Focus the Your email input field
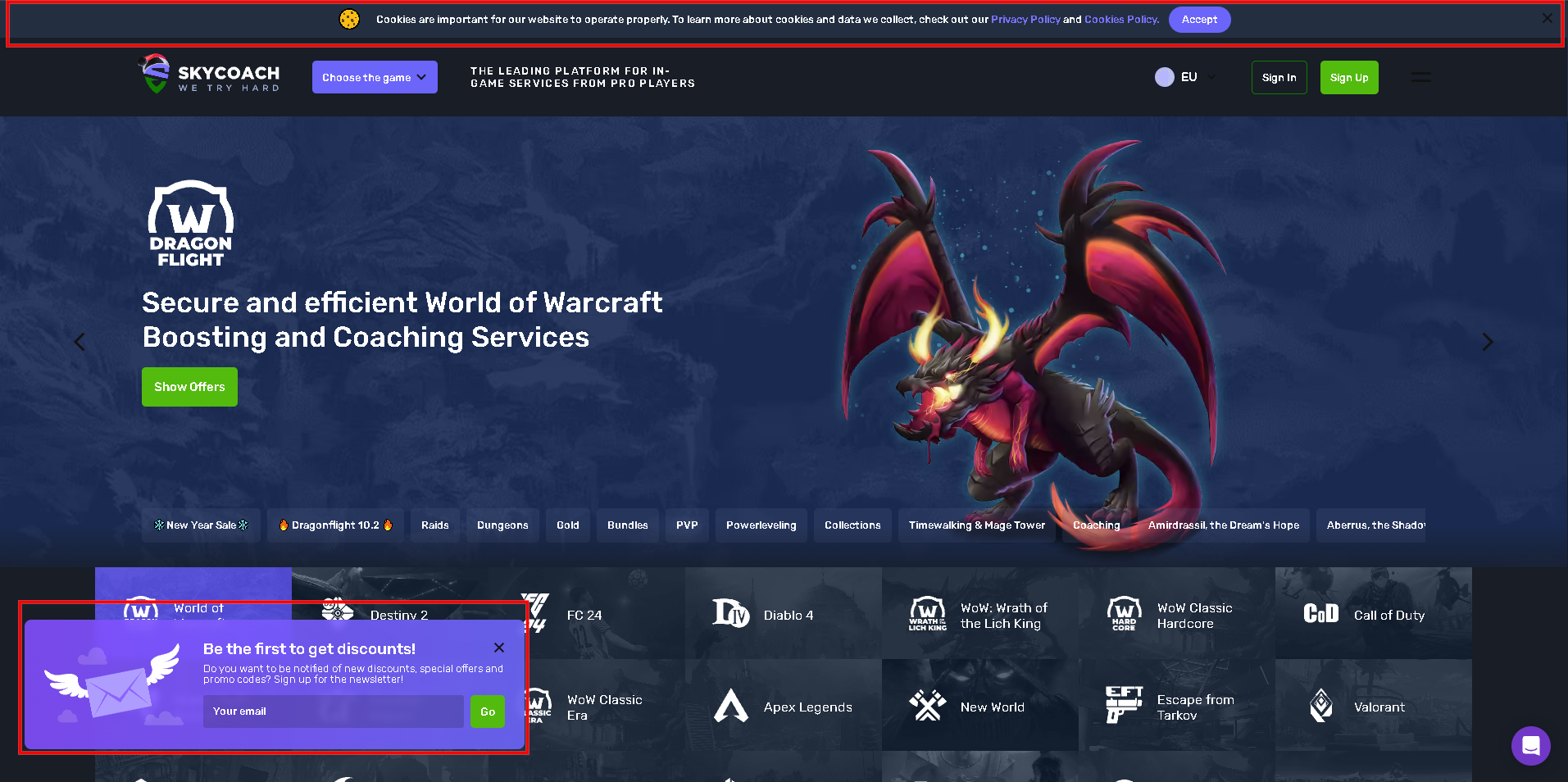 [x=333, y=712]
